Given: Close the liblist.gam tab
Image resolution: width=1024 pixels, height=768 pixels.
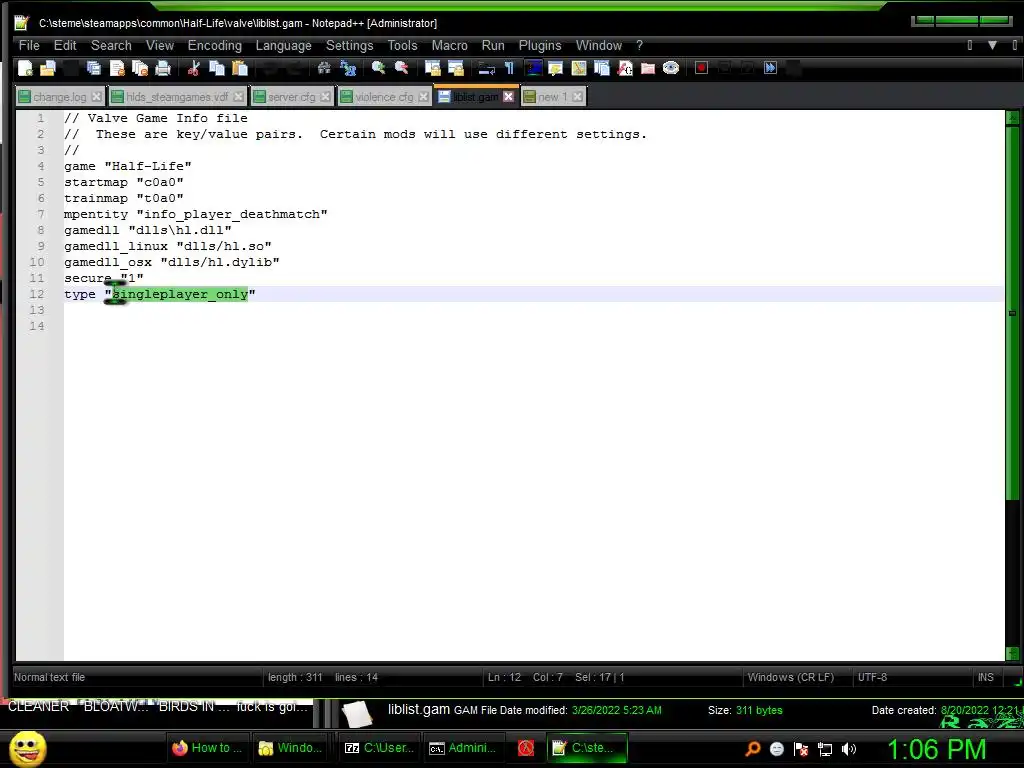Looking at the screenshot, I should [509, 97].
